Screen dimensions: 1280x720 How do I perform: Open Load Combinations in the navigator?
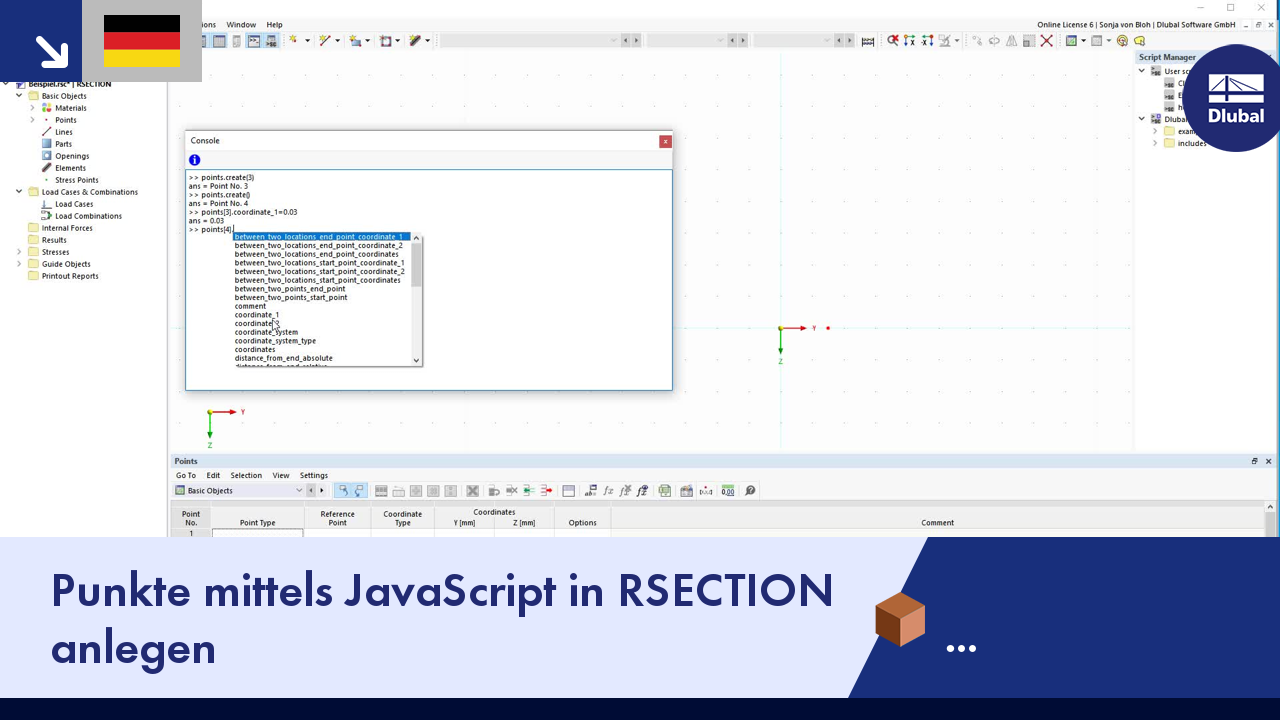coord(87,216)
